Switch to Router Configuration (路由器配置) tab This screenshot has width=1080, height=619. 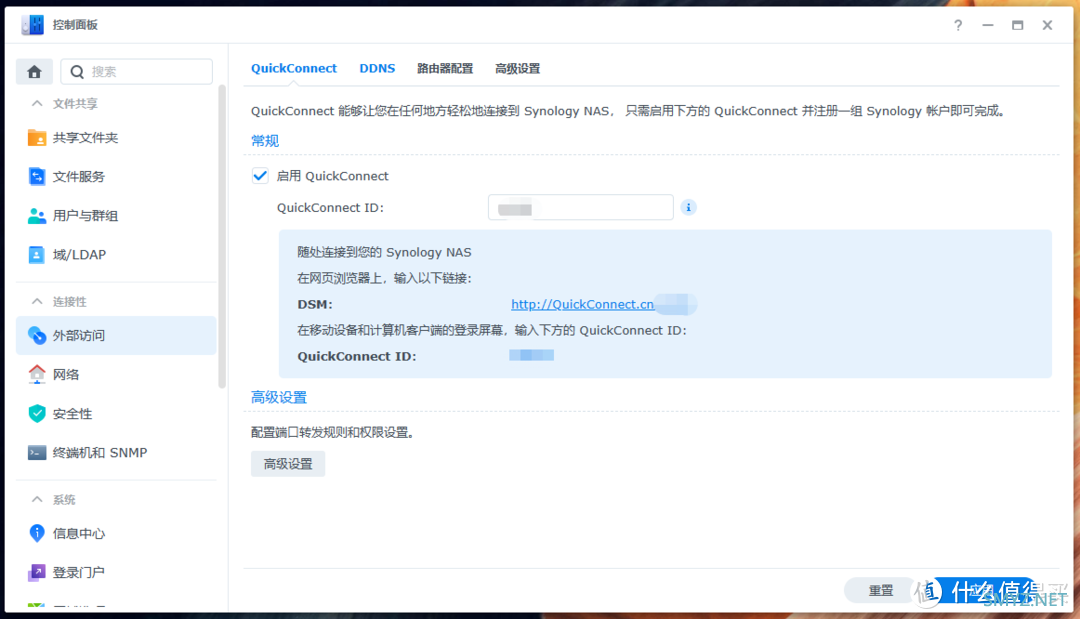click(x=445, y=68)
